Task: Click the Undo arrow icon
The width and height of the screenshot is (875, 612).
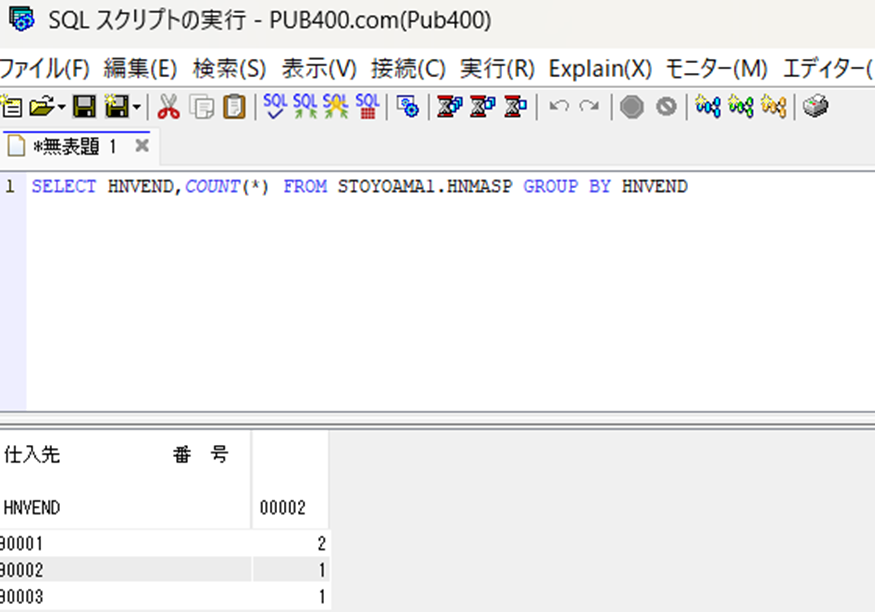Action: (x=559, y=106)
